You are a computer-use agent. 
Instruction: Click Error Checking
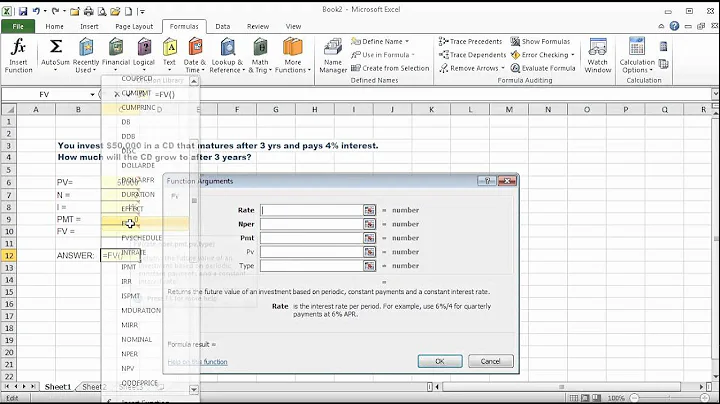(540, 55)
